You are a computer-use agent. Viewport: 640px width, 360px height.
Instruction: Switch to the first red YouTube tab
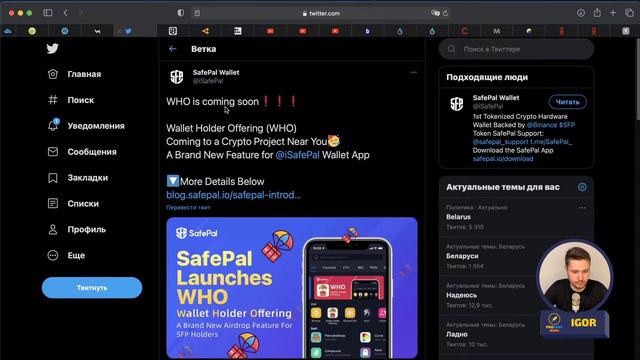pos(270,31)
